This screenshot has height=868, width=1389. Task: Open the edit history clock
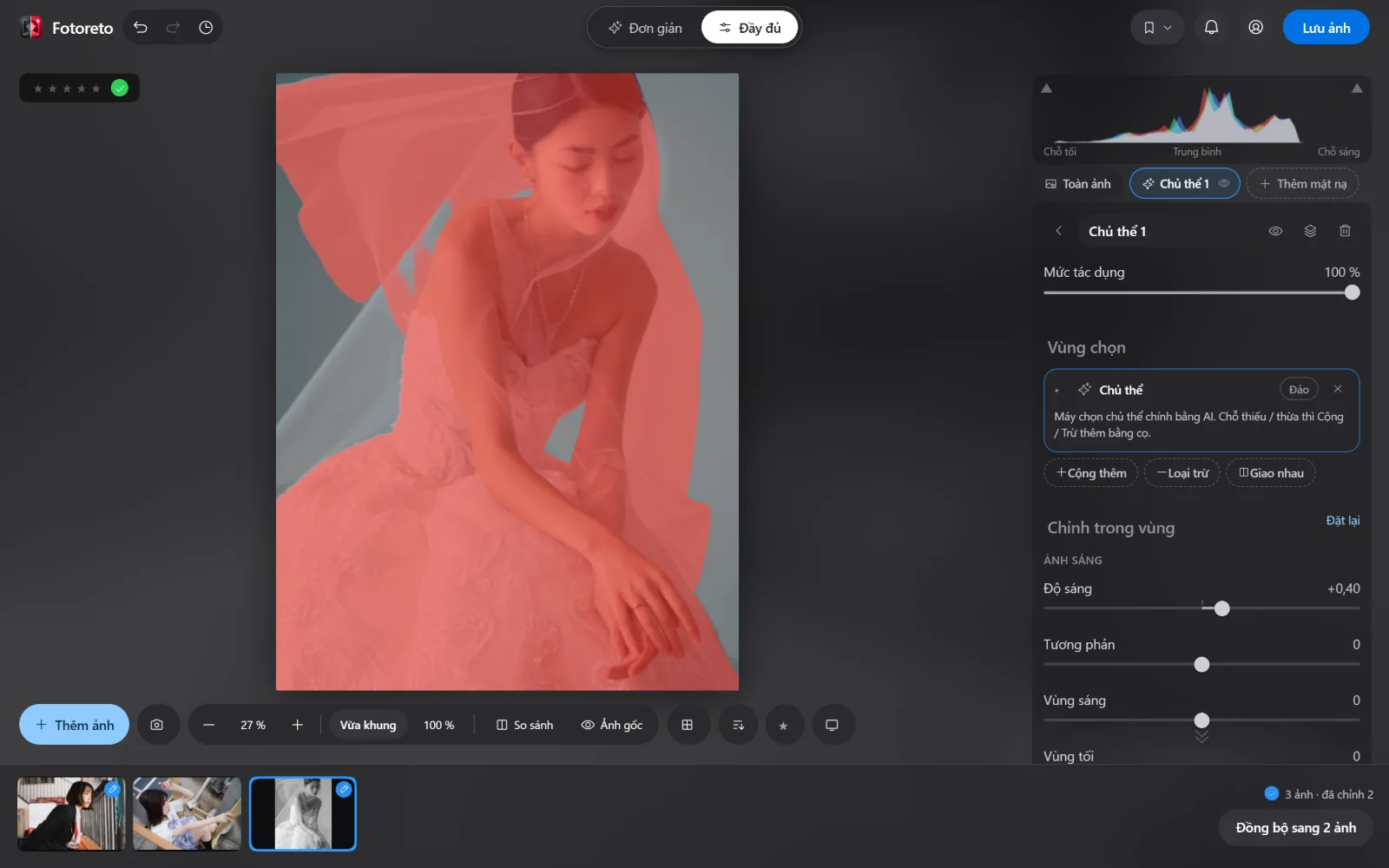206,28
